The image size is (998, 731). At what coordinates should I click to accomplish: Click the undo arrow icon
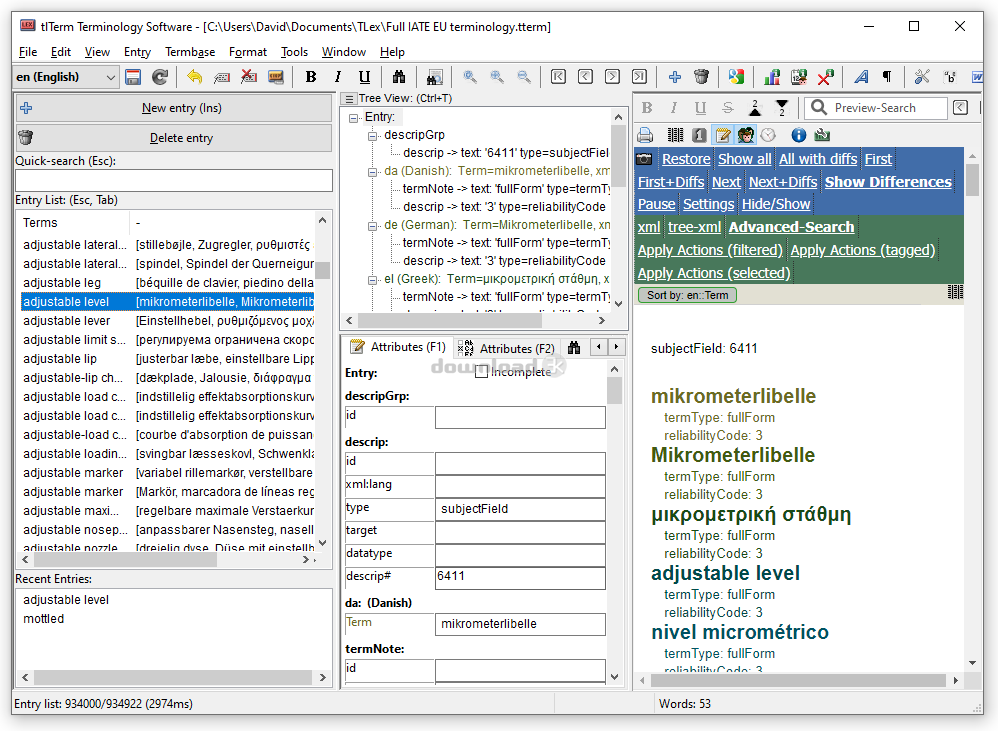[195, 76]
